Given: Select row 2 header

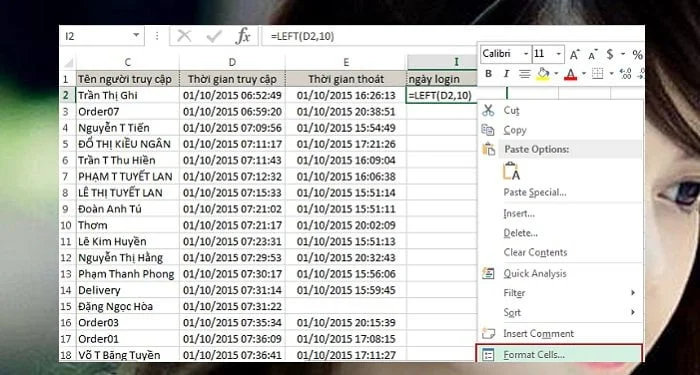Looking at the screenshot, I should pos(67,95).
